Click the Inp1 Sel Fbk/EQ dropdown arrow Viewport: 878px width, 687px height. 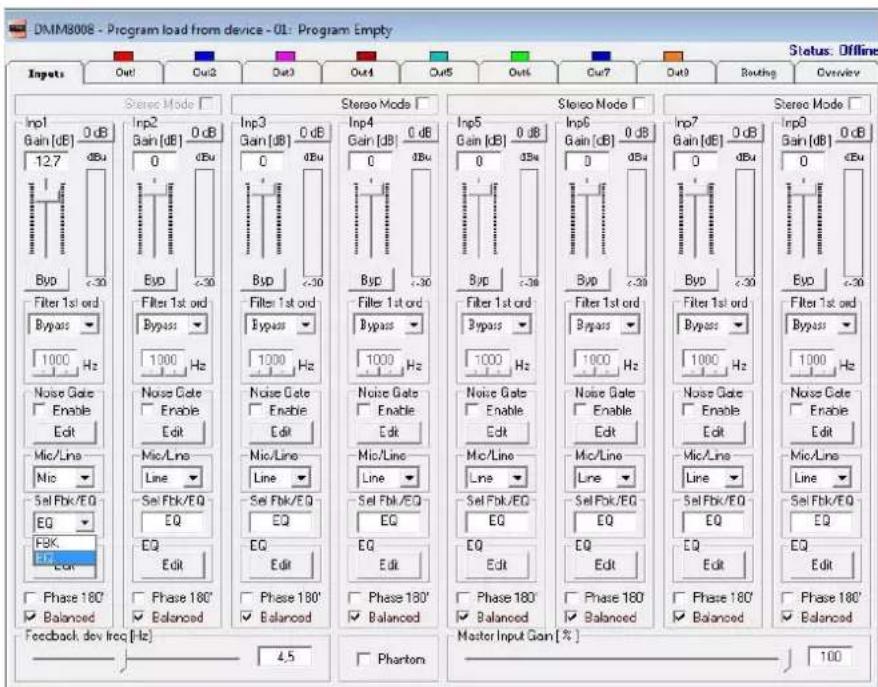[85, 522]
